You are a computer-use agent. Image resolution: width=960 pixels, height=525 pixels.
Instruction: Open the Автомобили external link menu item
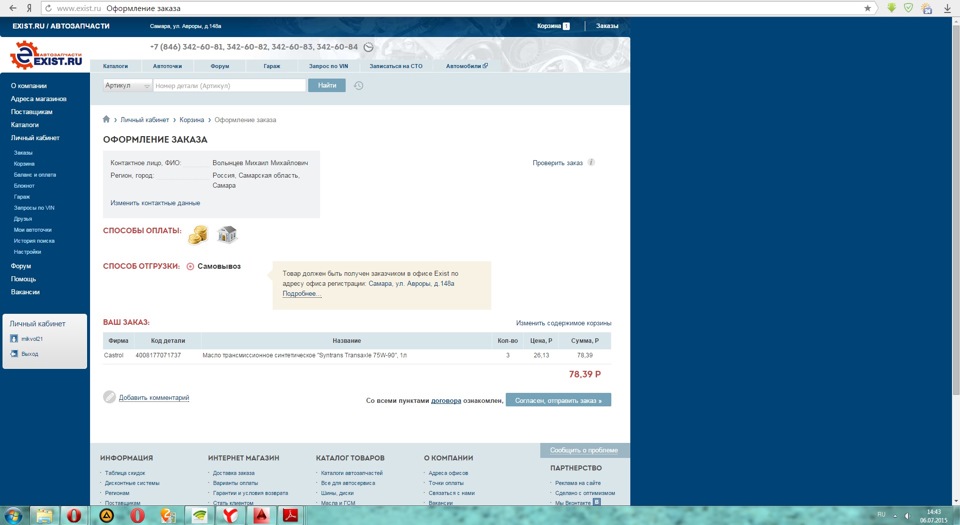coord(467,66)
